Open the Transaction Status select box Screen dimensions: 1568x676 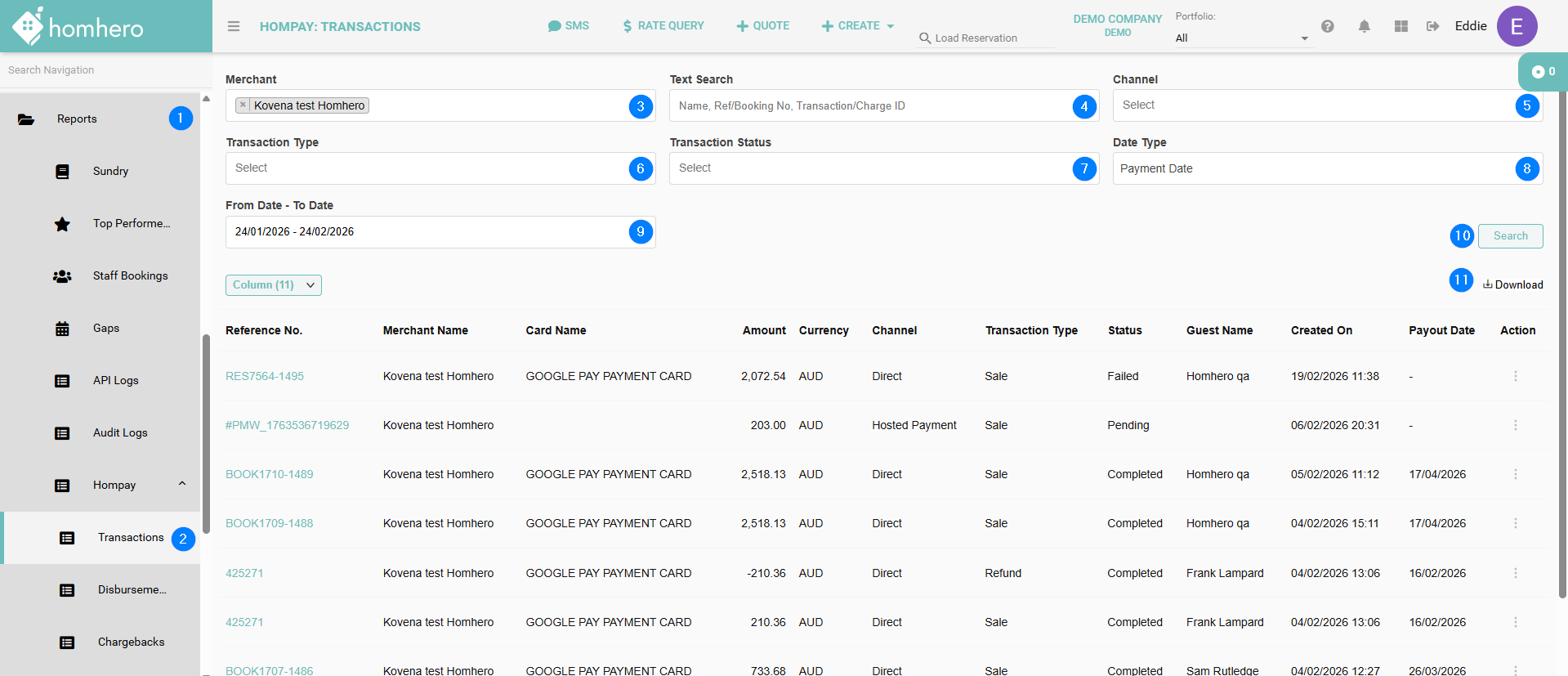point(870,168)
